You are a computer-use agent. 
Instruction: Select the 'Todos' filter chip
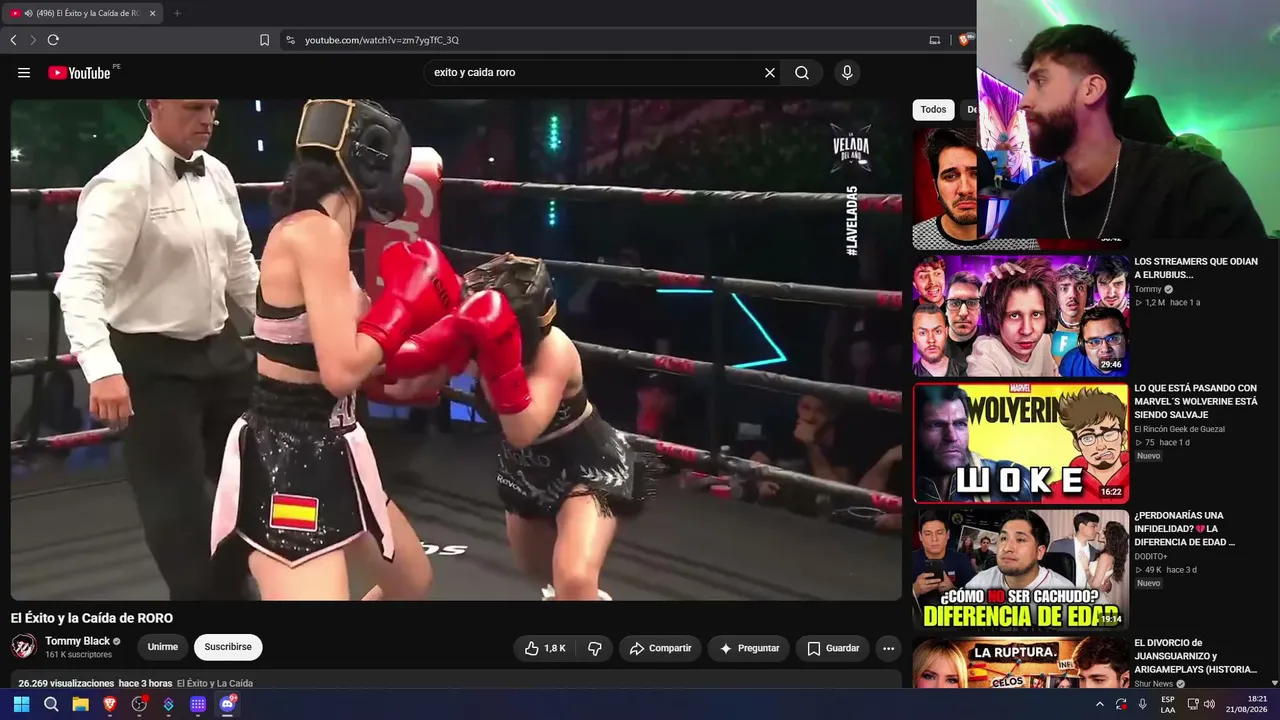pos(933,110)
